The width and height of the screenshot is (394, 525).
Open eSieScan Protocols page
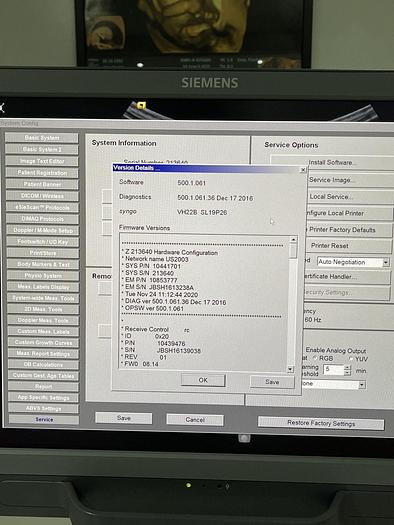click(x=43, y=207)
